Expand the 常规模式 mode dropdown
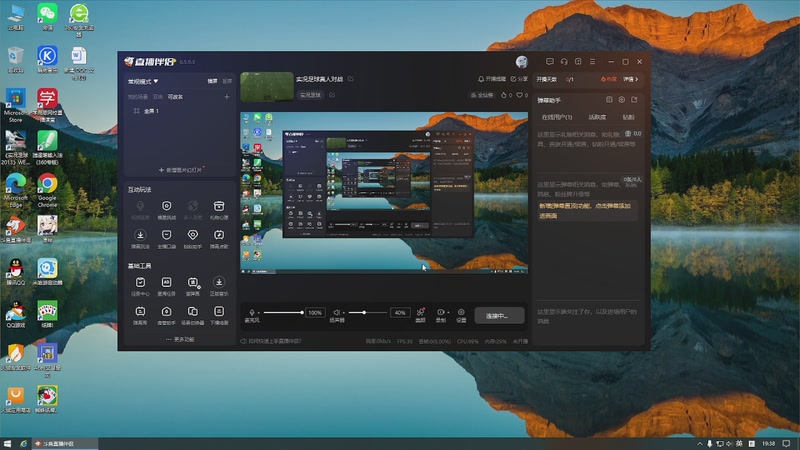Image resolution: width=800 pixels, height=450 pixels. (x=143, y=81)
